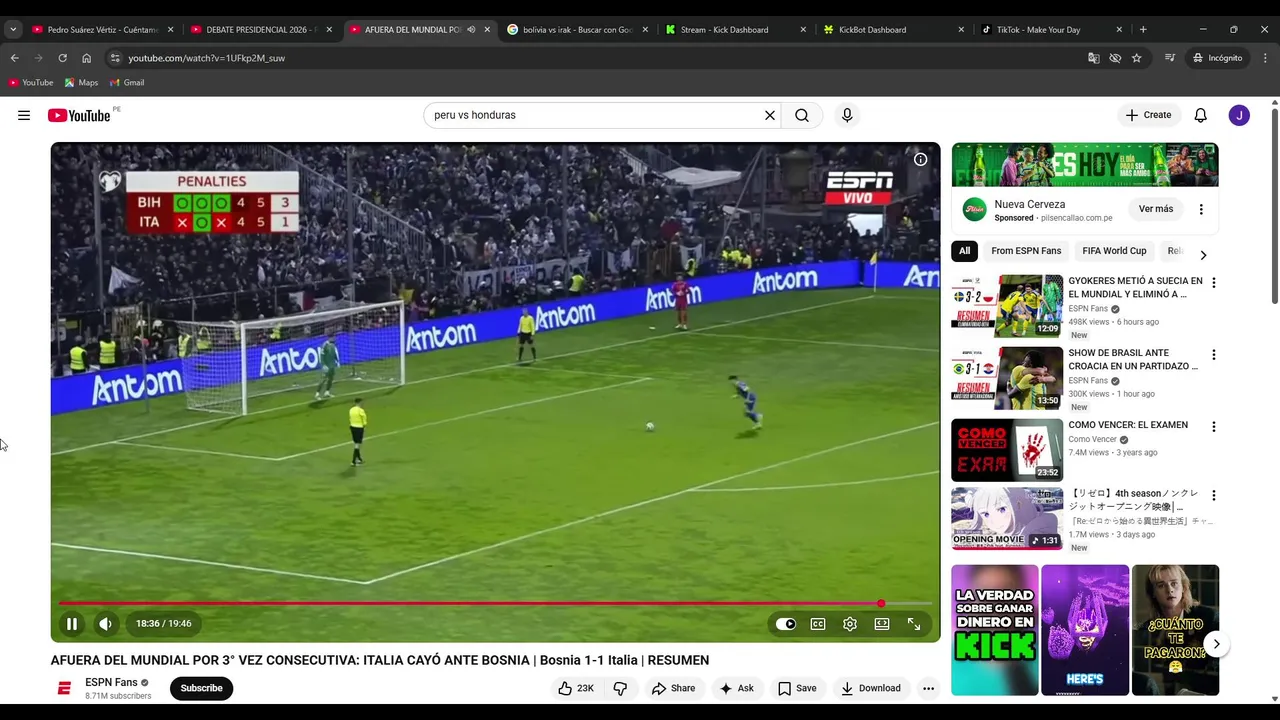This screenshot has width=1280, height=720.
Task: Open options for Como Vencer video
Action: coord(1214,427)
